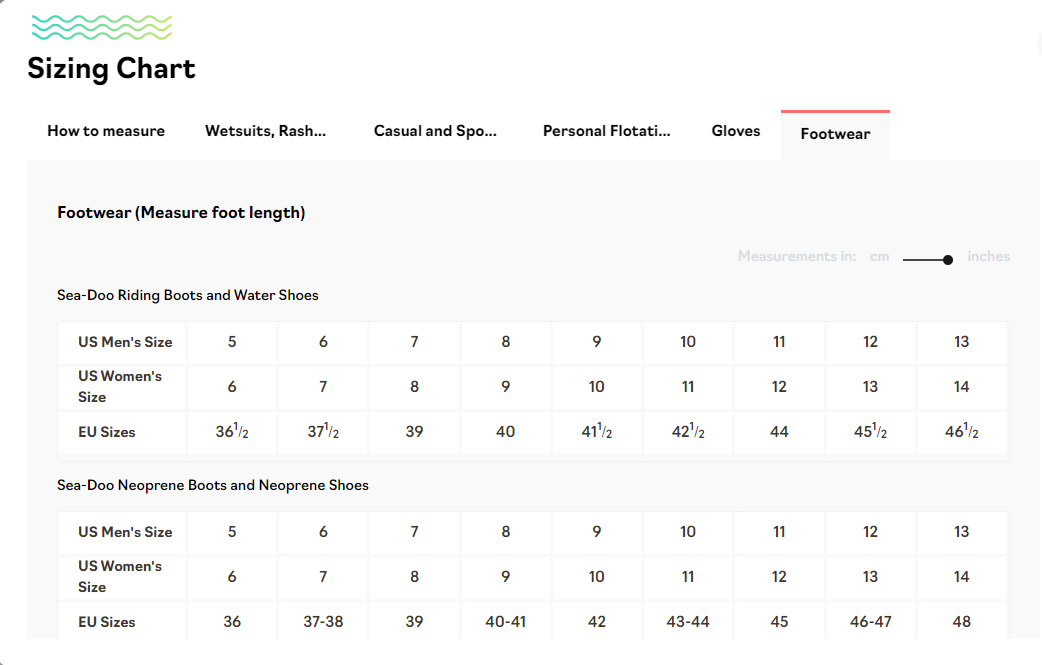Open the How to measure tab

click(x=106, y=131)
